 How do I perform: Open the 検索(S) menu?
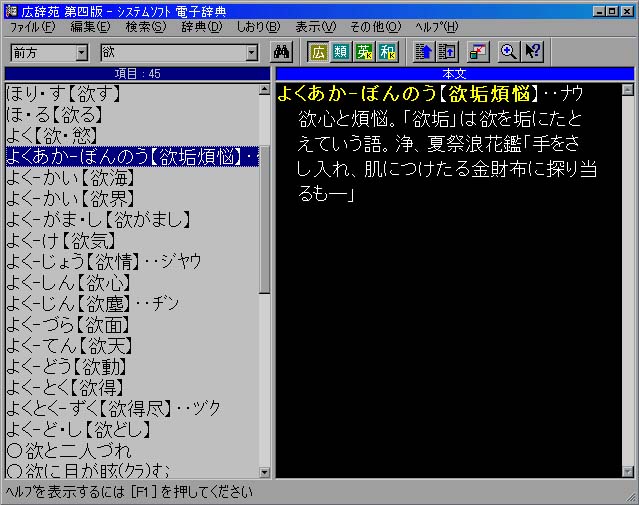(x=146, y=26)
